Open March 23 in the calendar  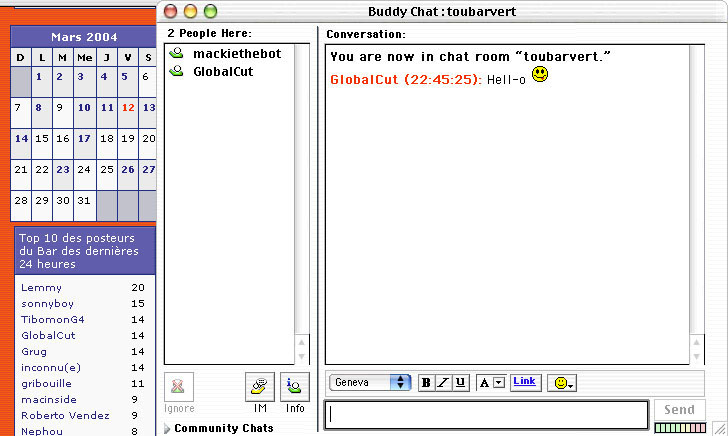pos(63,169)
